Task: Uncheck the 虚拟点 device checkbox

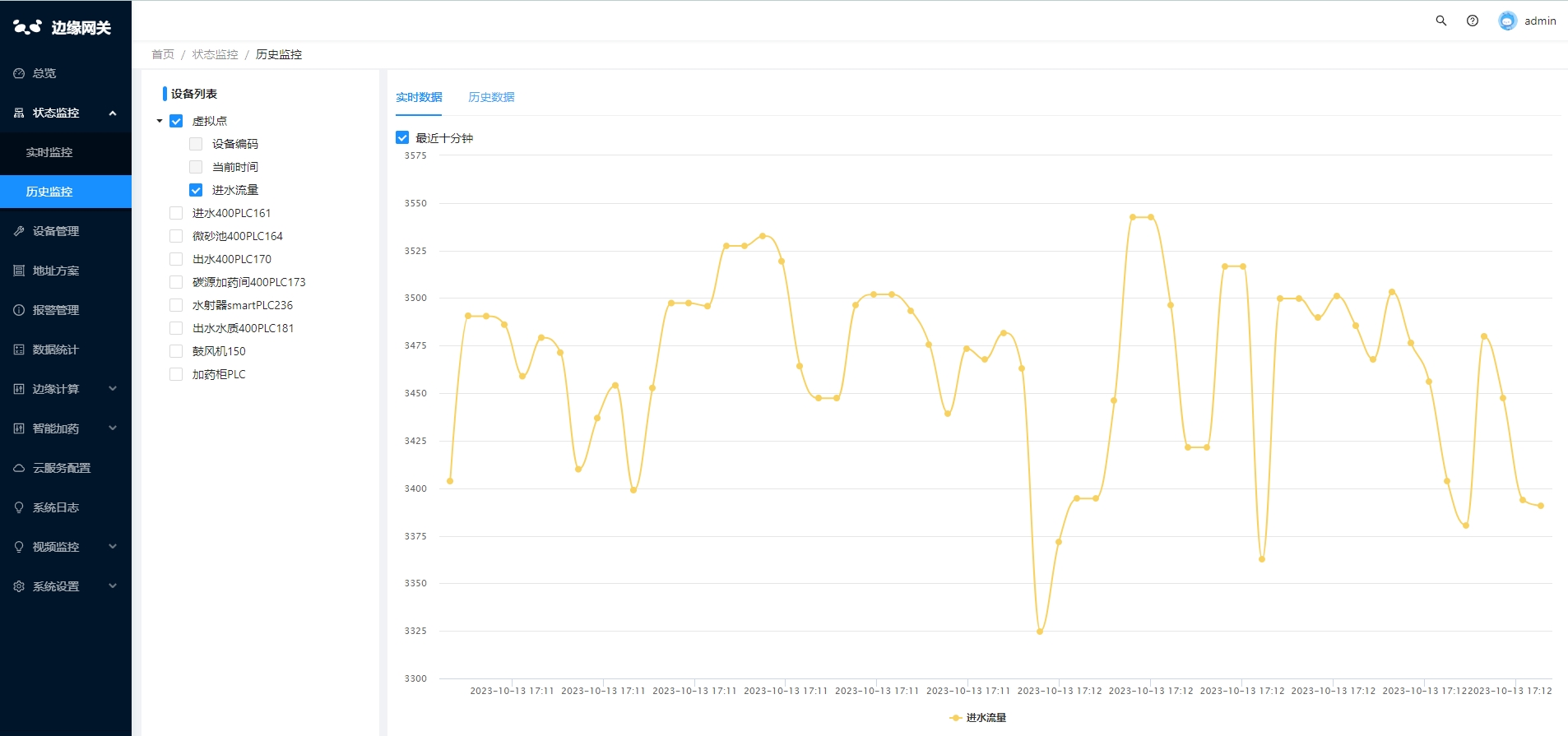Action: 176,121
